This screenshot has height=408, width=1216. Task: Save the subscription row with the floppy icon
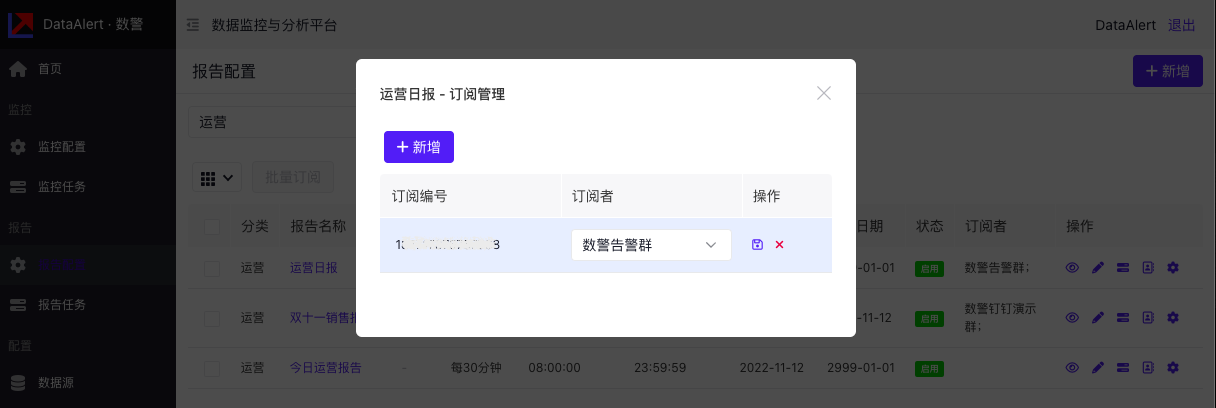(757, 244)
